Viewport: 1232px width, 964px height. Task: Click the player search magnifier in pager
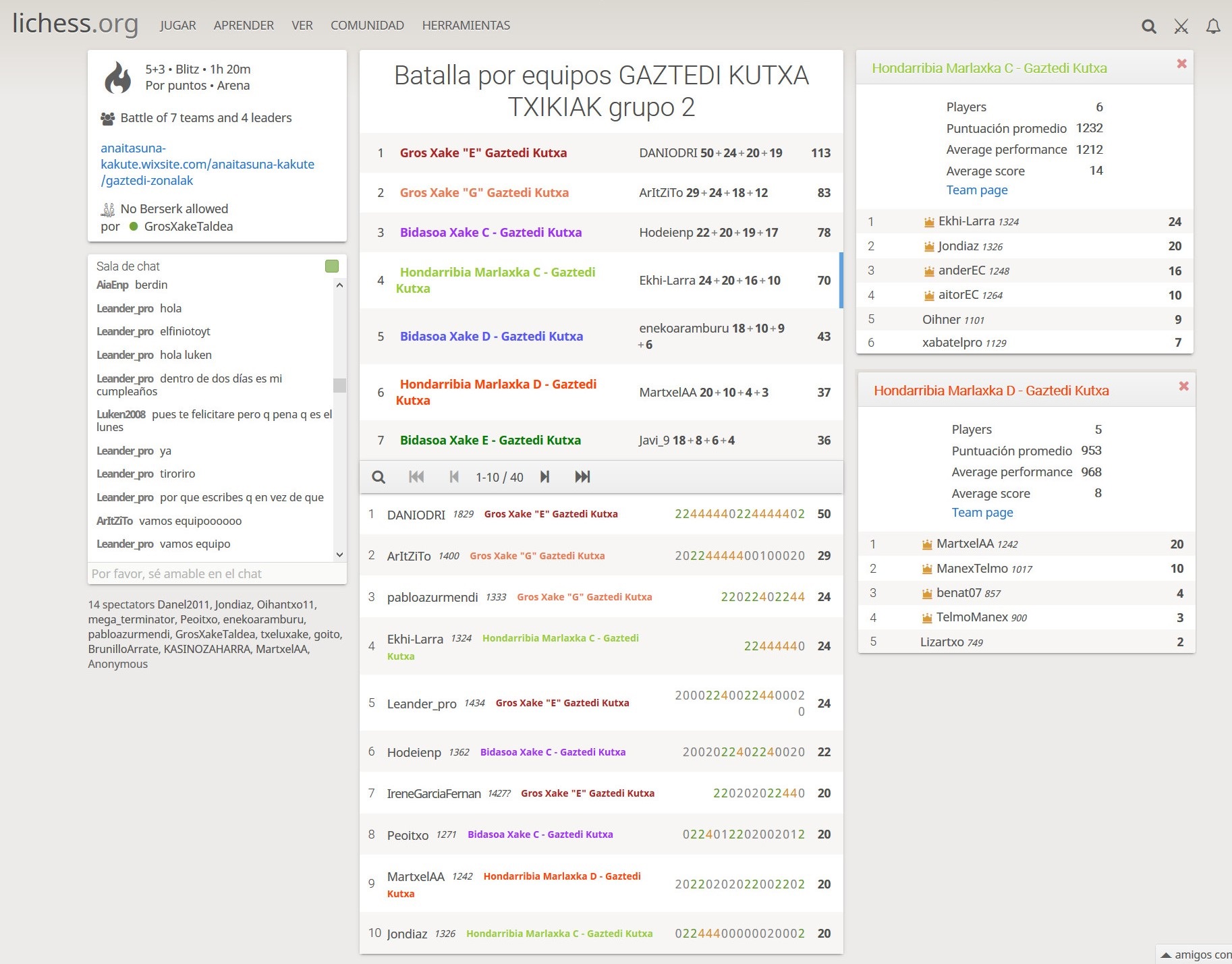(379, 477)
